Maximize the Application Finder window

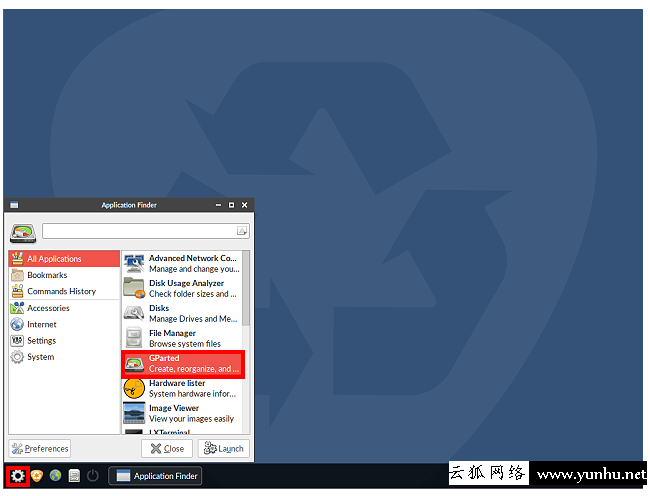coord(231,205)
